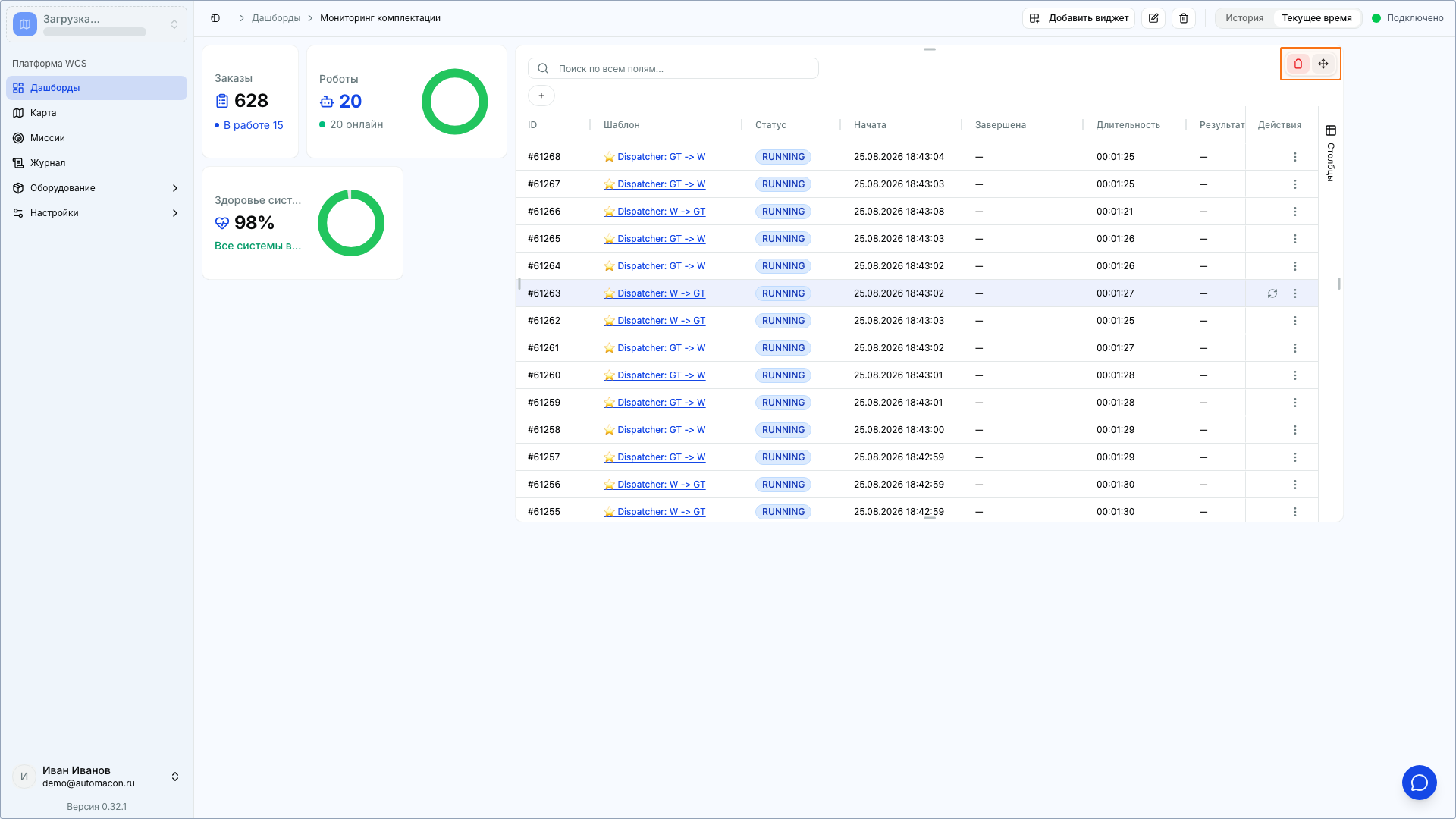Click the delete dashboard trash icon in header

click(x=1184, y=18)
